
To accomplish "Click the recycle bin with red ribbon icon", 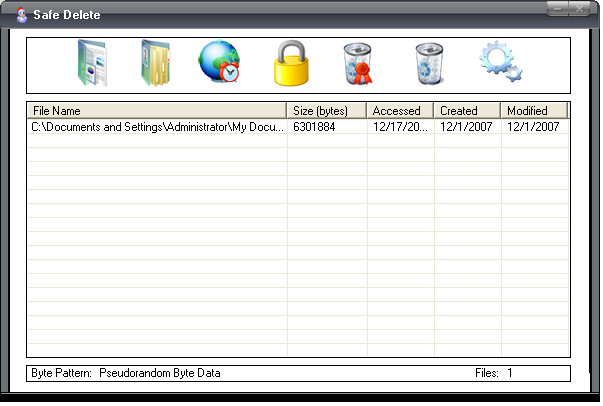I will point(358,63).
